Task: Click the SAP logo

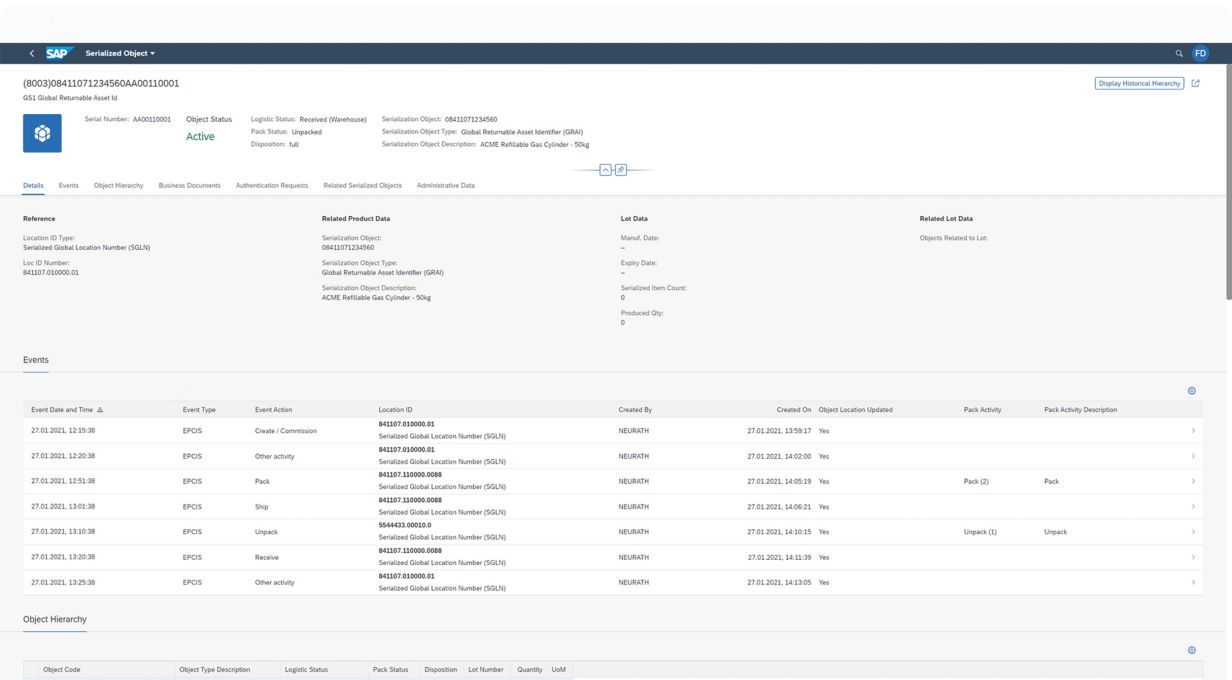Action: click(x=59, y=54)
